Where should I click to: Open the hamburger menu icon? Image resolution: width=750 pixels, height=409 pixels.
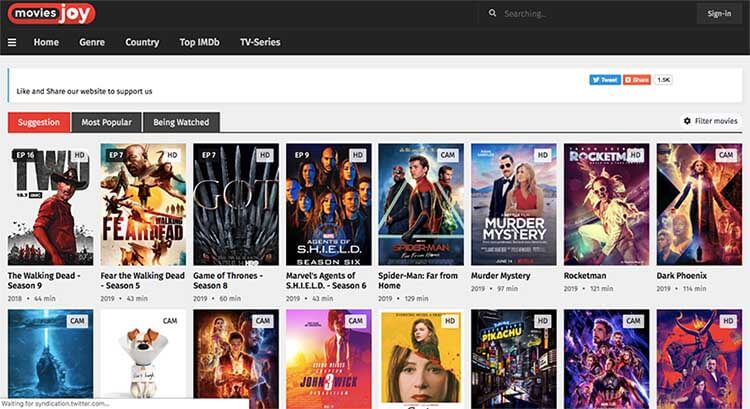coord(12,43)
